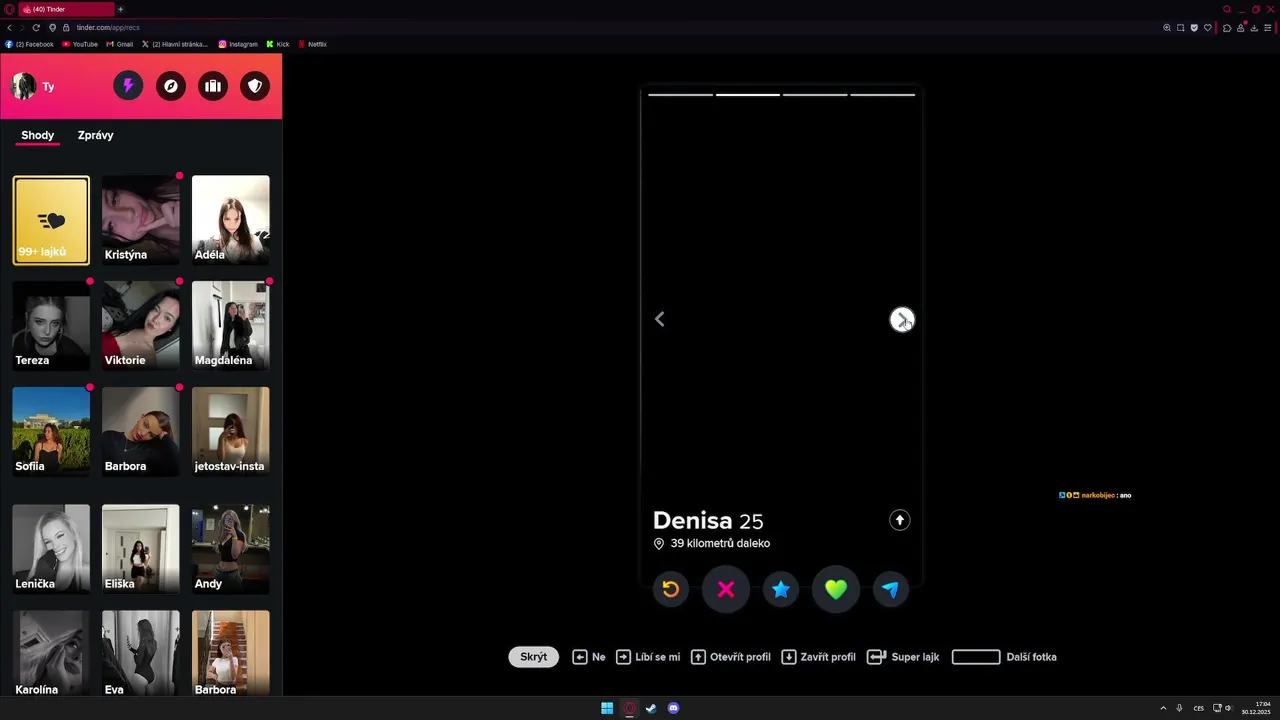Click the location pin icon by distance

(659, 544)
